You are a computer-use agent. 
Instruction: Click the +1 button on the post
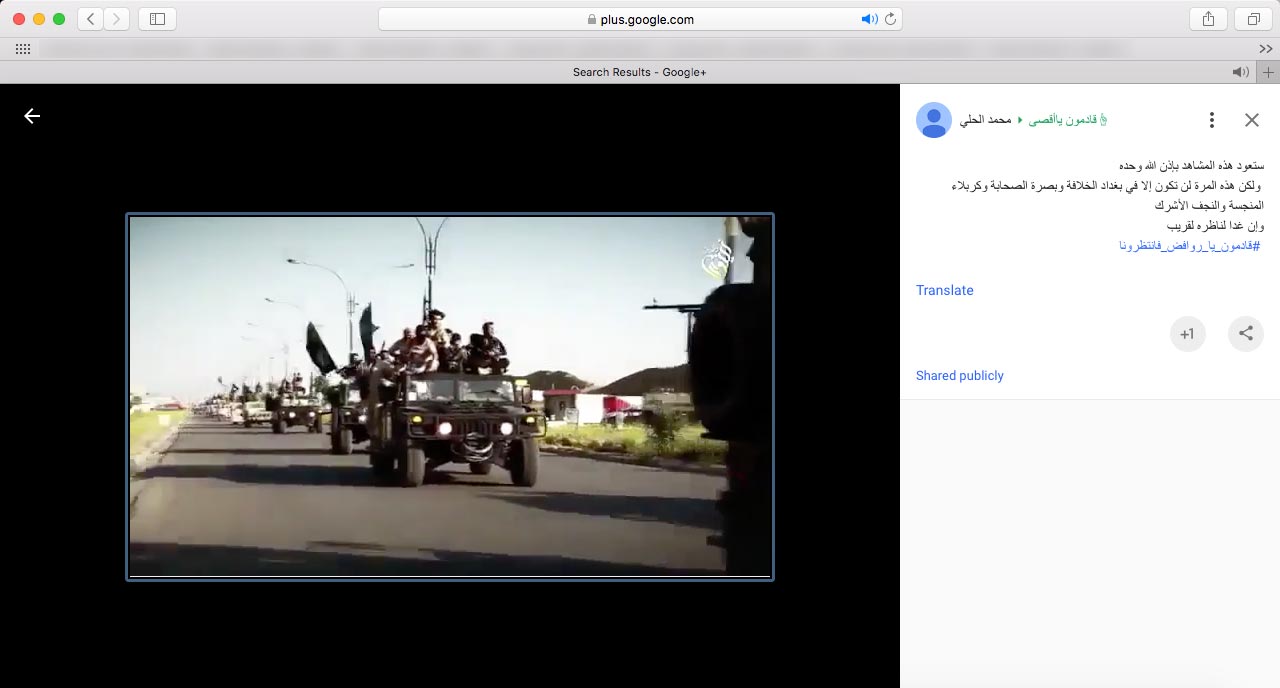[x=1187, y=334]
